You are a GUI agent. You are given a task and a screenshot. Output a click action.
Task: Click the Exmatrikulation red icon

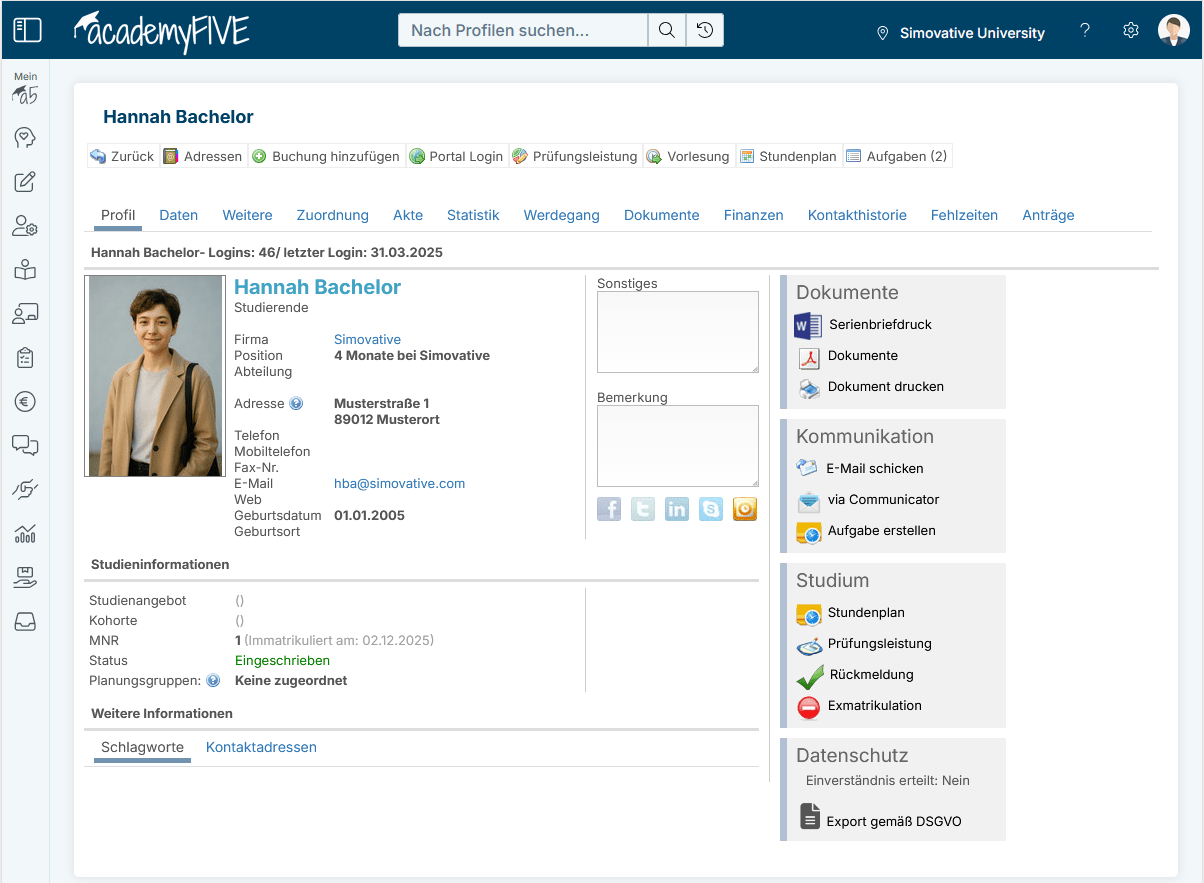coord(809,707)
